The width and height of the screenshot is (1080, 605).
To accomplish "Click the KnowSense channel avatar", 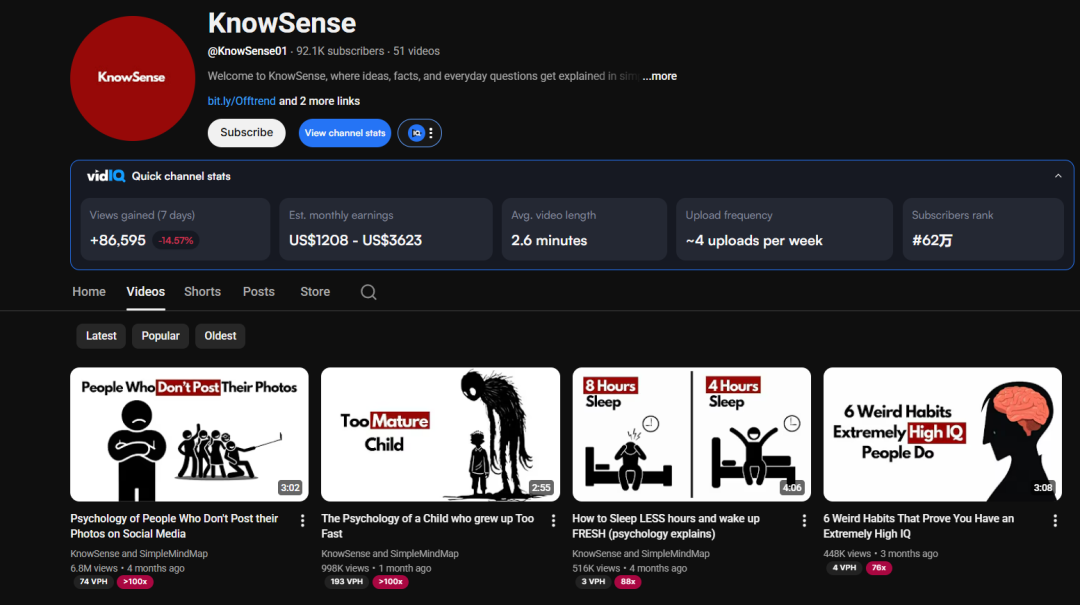I will click(131, 78).
